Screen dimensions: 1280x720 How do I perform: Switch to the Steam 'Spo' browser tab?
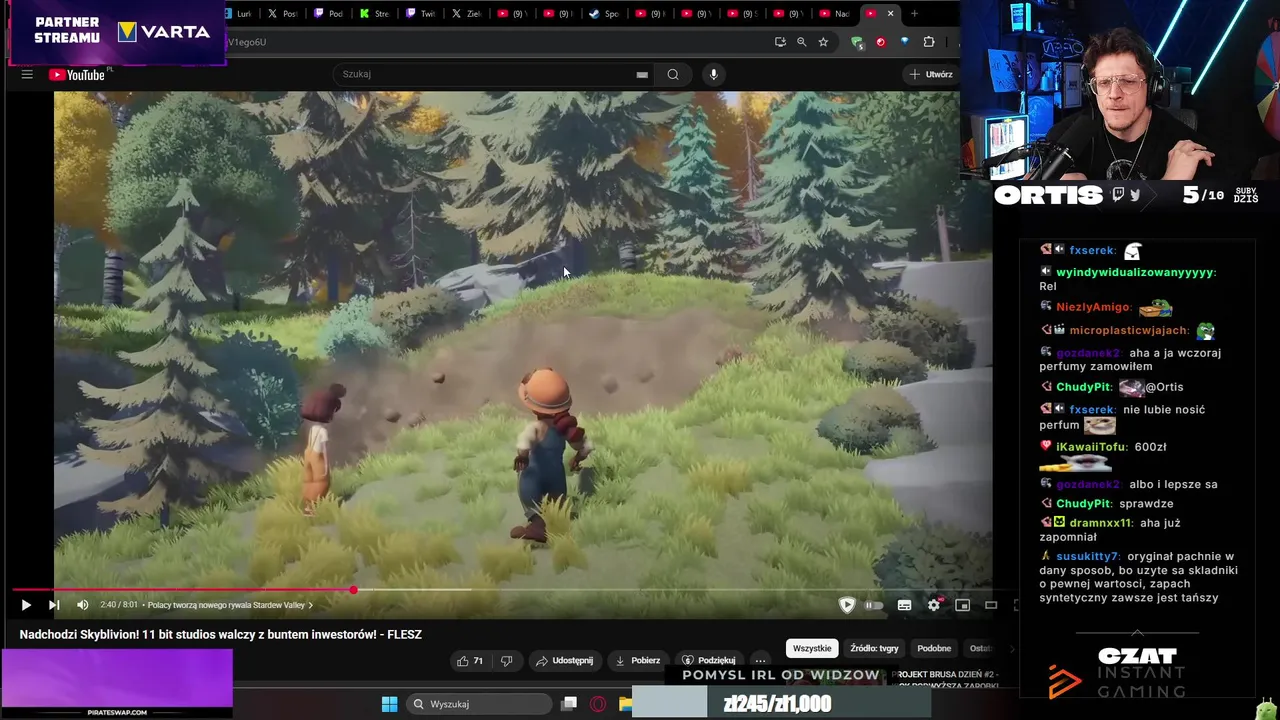(604, 14)
